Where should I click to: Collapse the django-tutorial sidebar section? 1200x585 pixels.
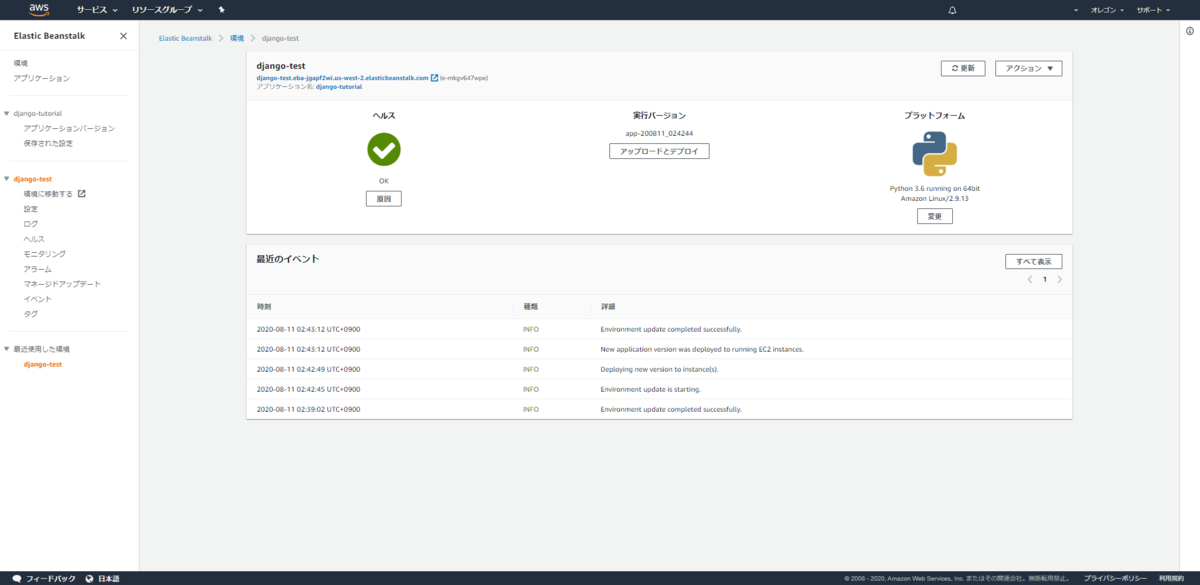pos(7,114)
